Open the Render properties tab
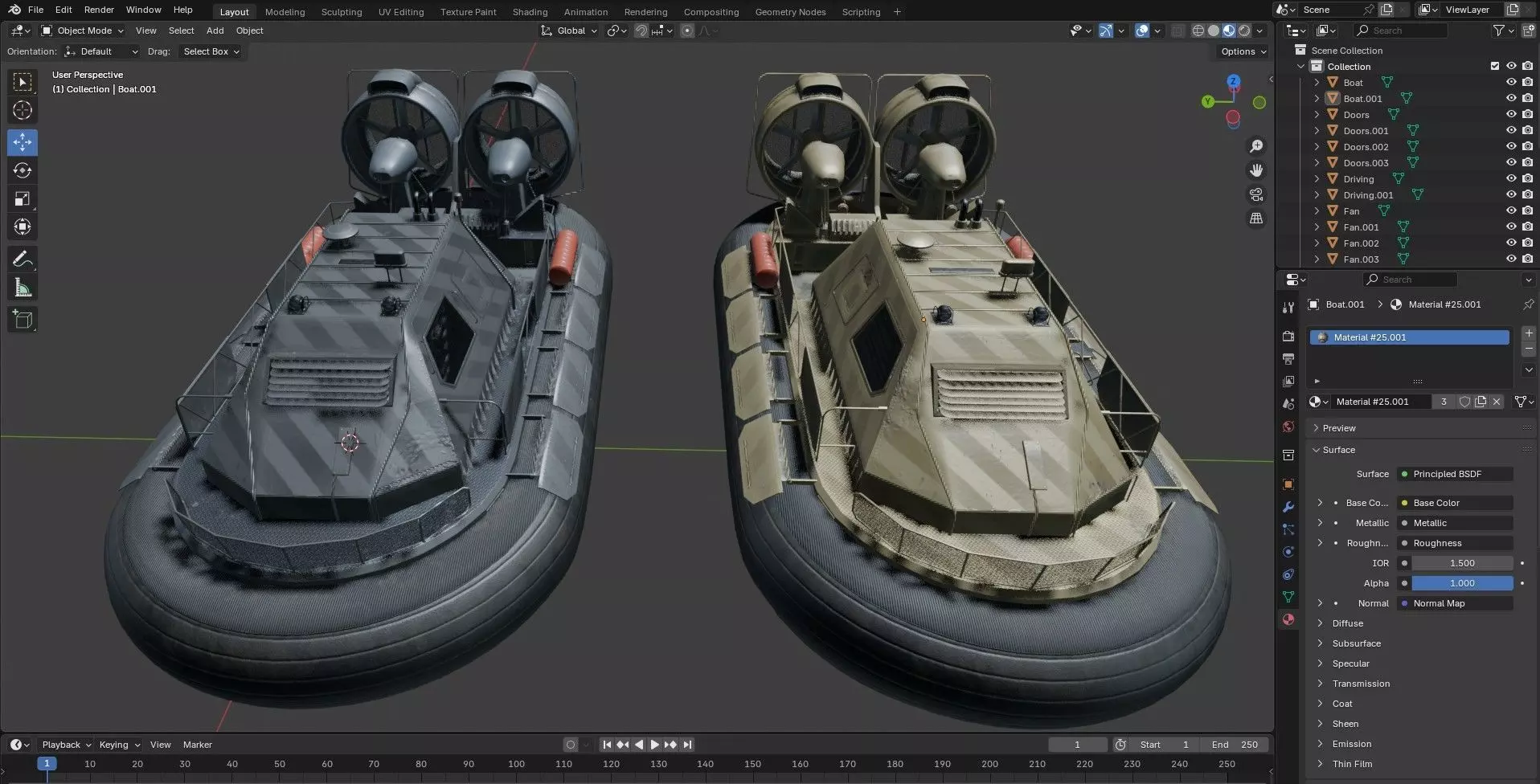1540x784 pixels. [x=1288, y=337]
